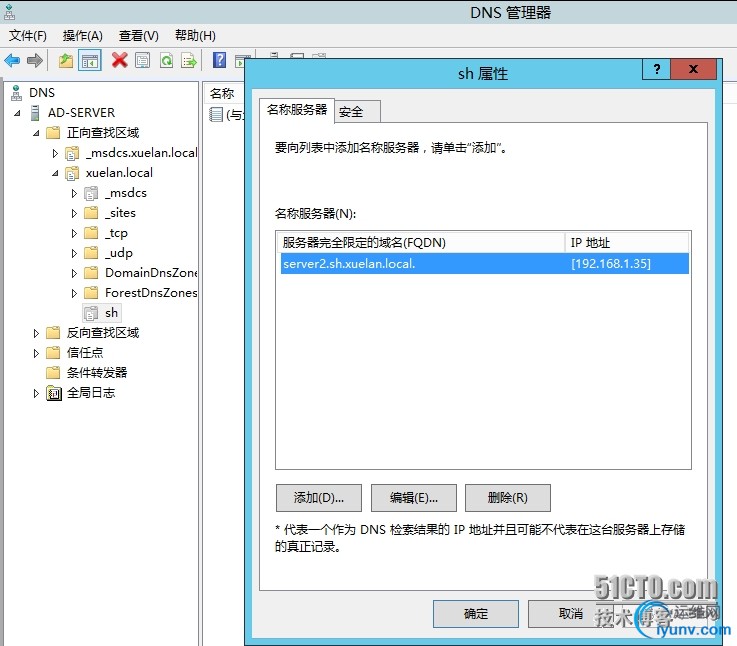Open the Properties toolbar icon

(x=142, y=61)
